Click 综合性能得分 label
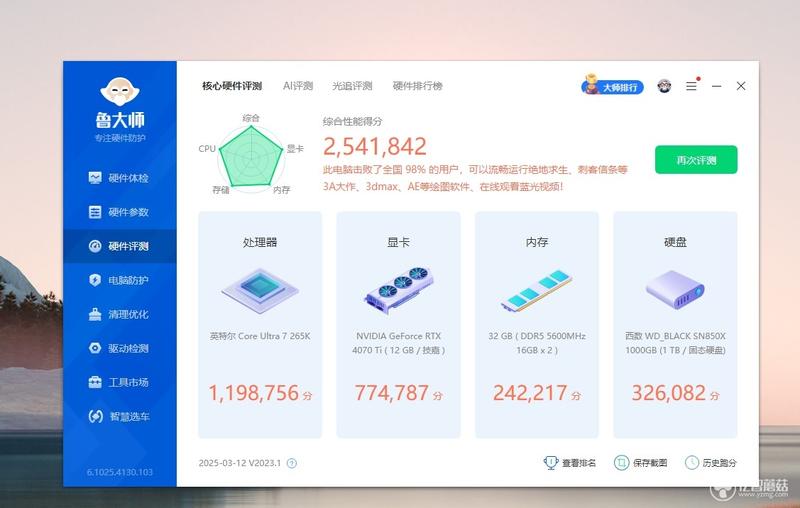Viewport: 800px width, 508px height. [353, 121]
